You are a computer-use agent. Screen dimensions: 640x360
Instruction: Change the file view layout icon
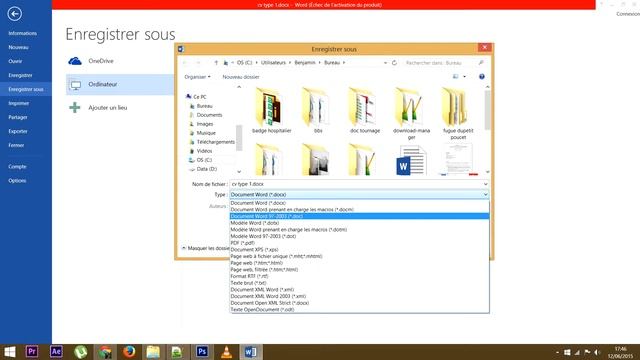pos(456,77)
